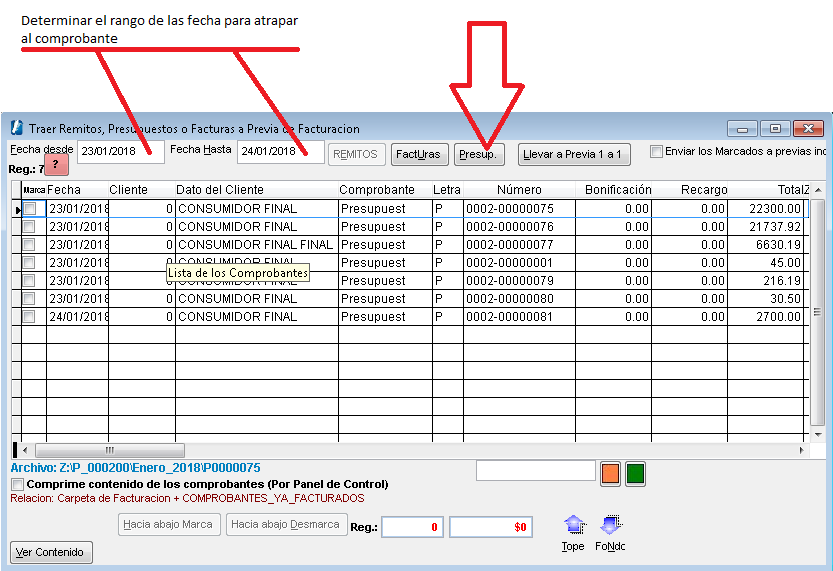Image resolution: width=833 pixels, height=571 pixels.
Task: Click 'Llevar a Previa 1 a 1' button
Action: click(573, 154)
